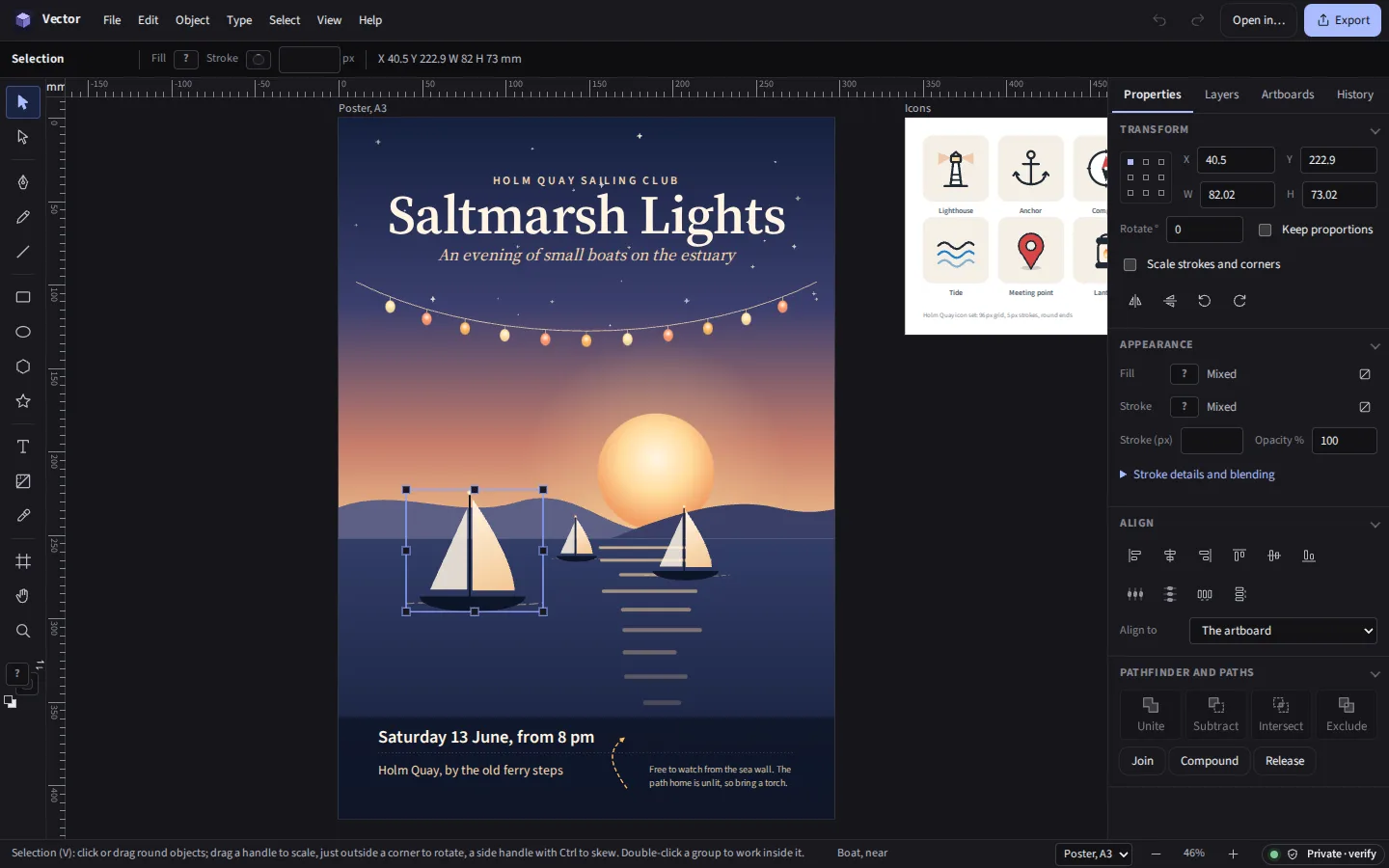The height and width of the screenshot is (868, 1389).
Task: Click the Export button
Action: pyautogui.click(x=1343, y=20)
